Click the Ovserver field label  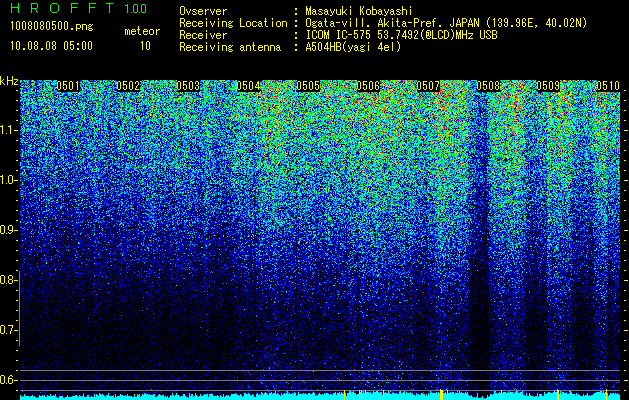[203, 11]
